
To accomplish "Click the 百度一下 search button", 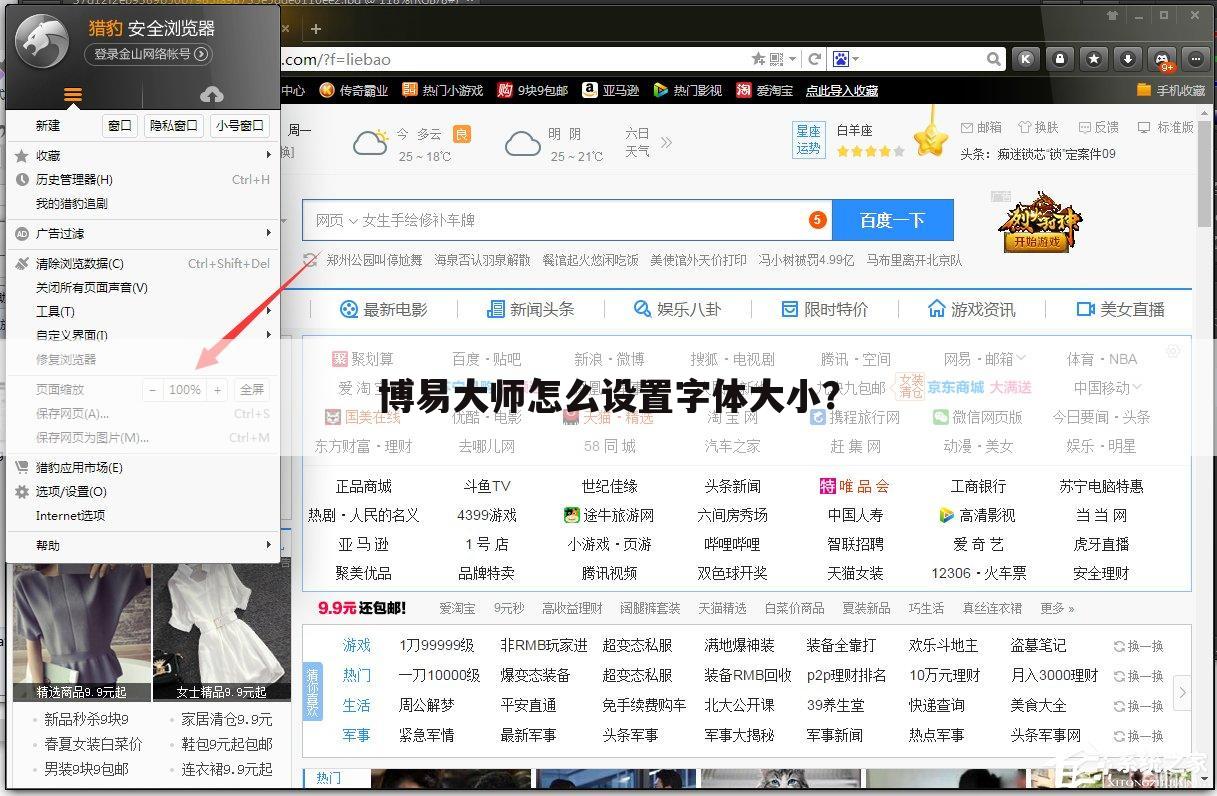I will point(893,220).
